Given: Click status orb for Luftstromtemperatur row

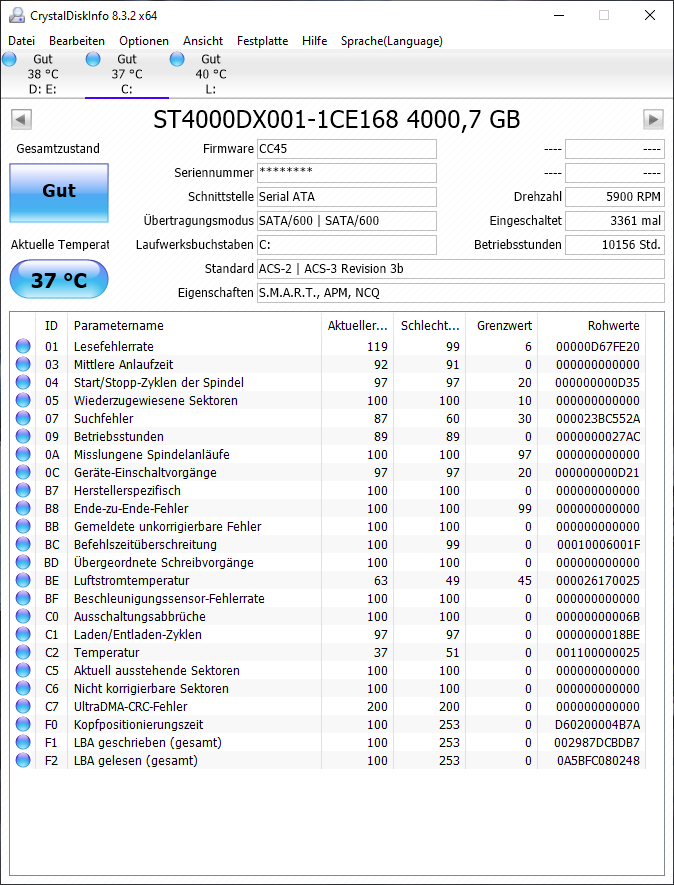Looking at the screenshot, I should pos(23,581).
